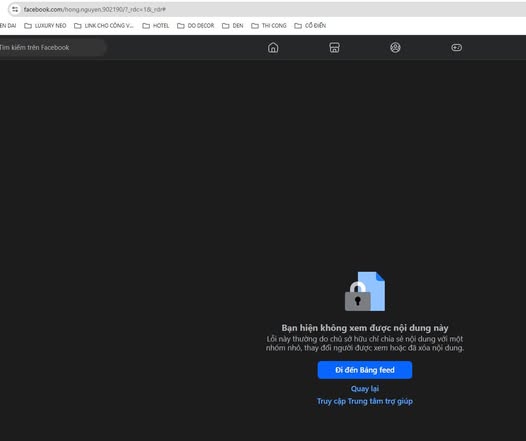Click the locked document illustration

point(365,291)
